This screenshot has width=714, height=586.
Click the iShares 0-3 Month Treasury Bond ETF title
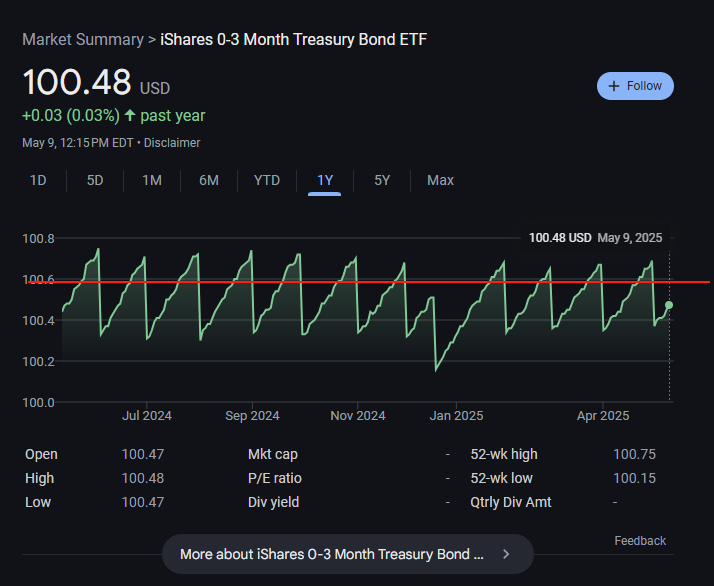(x=294, y=40)
